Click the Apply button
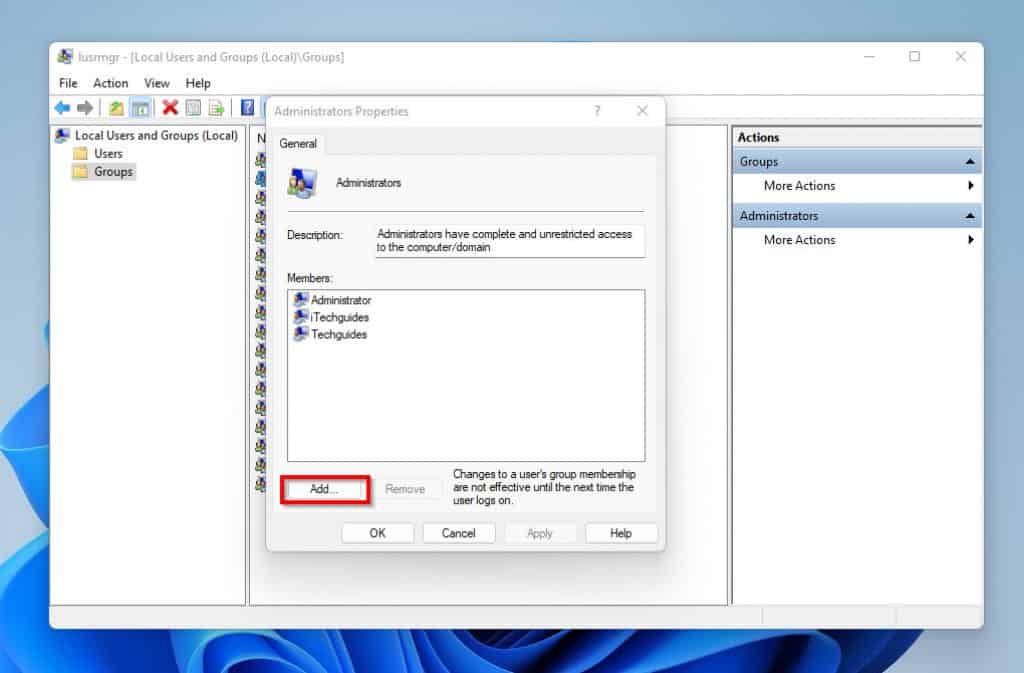 point(539,533)
